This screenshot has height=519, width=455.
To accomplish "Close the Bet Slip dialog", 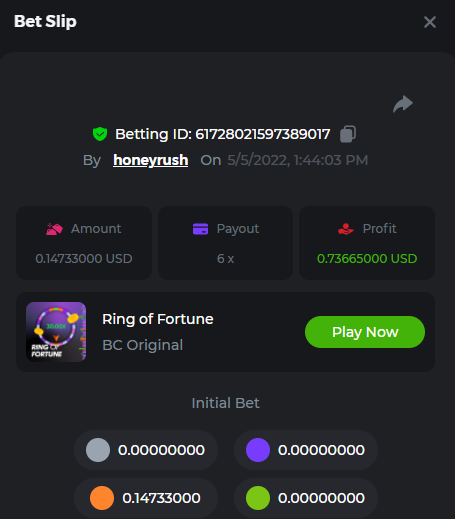I will point(430,22).
